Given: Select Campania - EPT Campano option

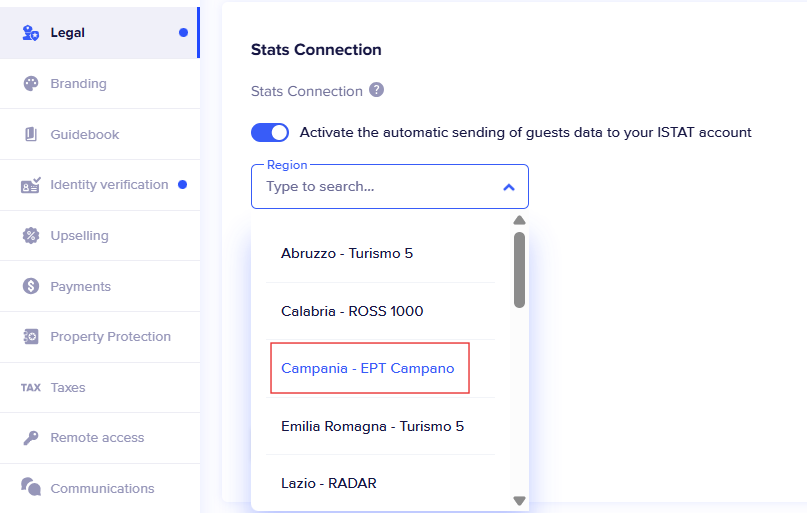Looking at the screenshot, I should (x=368, y=368).
